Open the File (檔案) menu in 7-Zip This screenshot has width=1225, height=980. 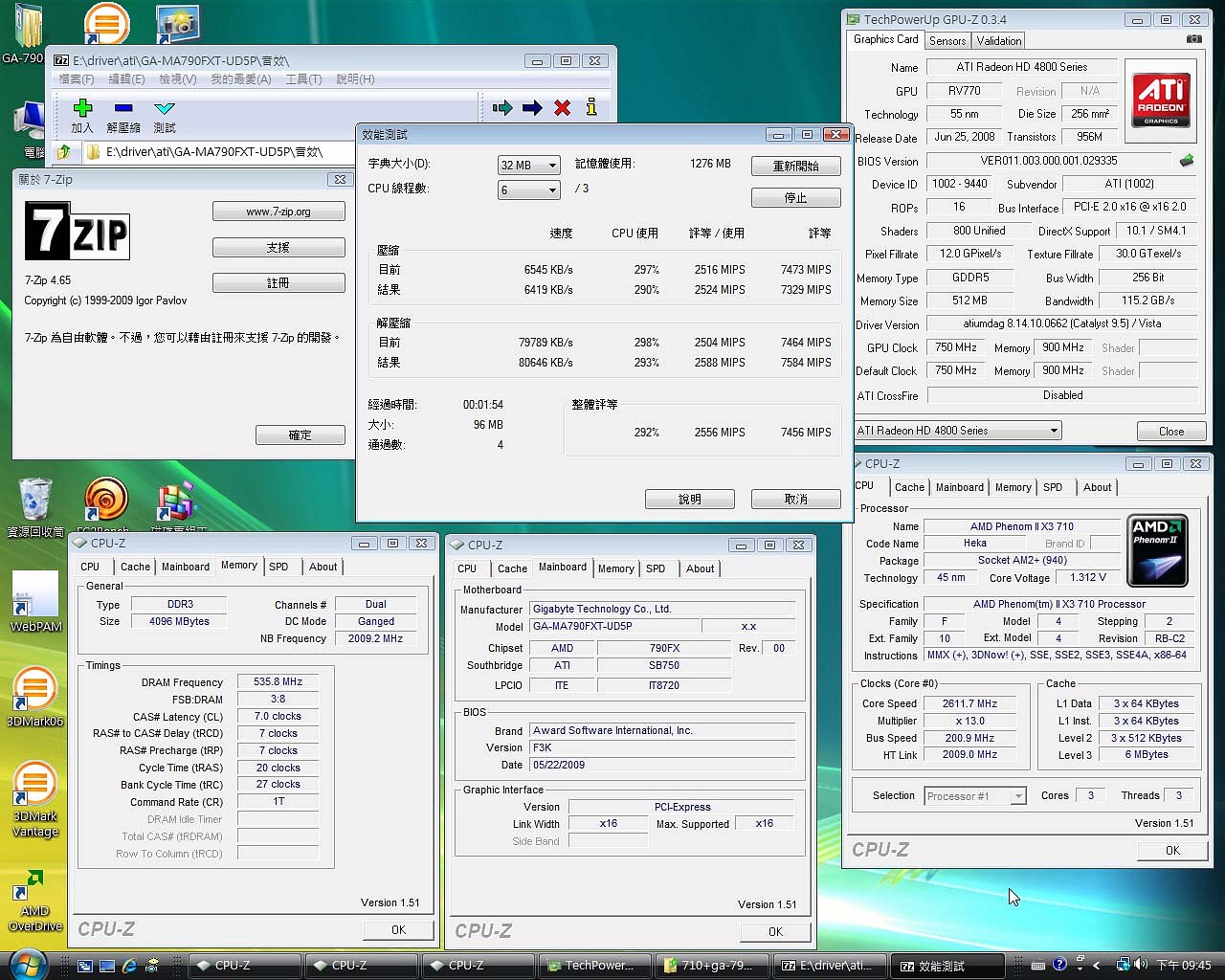77,79
